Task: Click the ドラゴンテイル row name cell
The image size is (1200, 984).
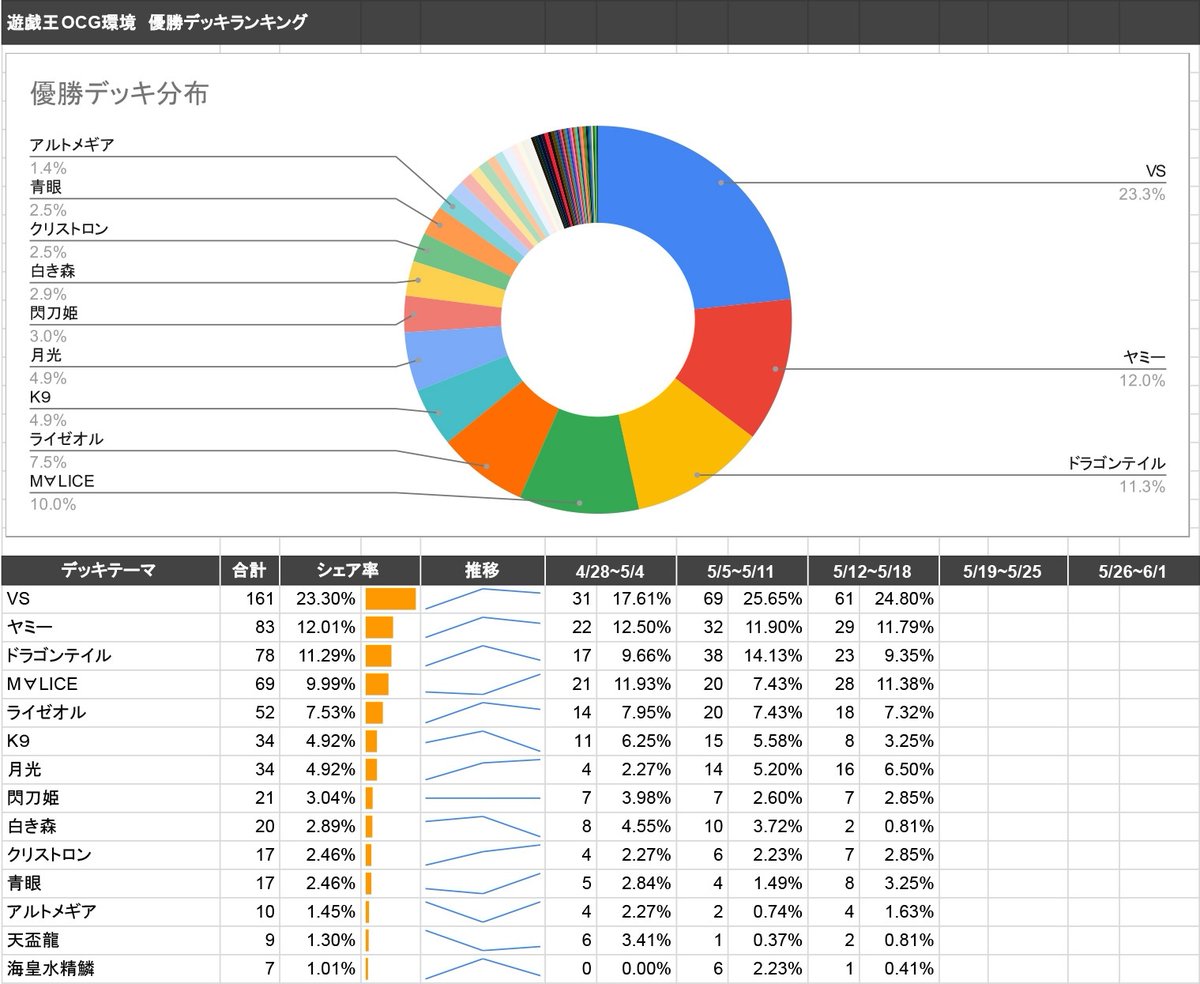Action: pos(109,656)
